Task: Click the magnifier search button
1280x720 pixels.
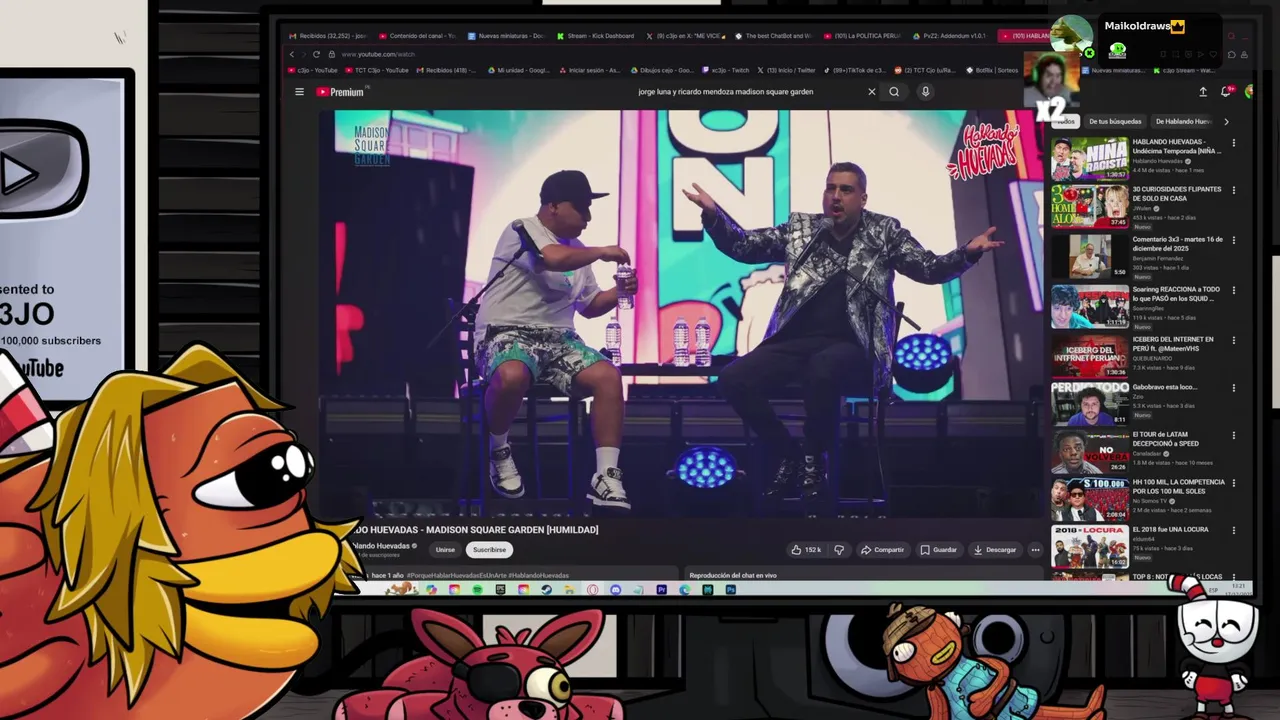Action: (x=894, y=92)
